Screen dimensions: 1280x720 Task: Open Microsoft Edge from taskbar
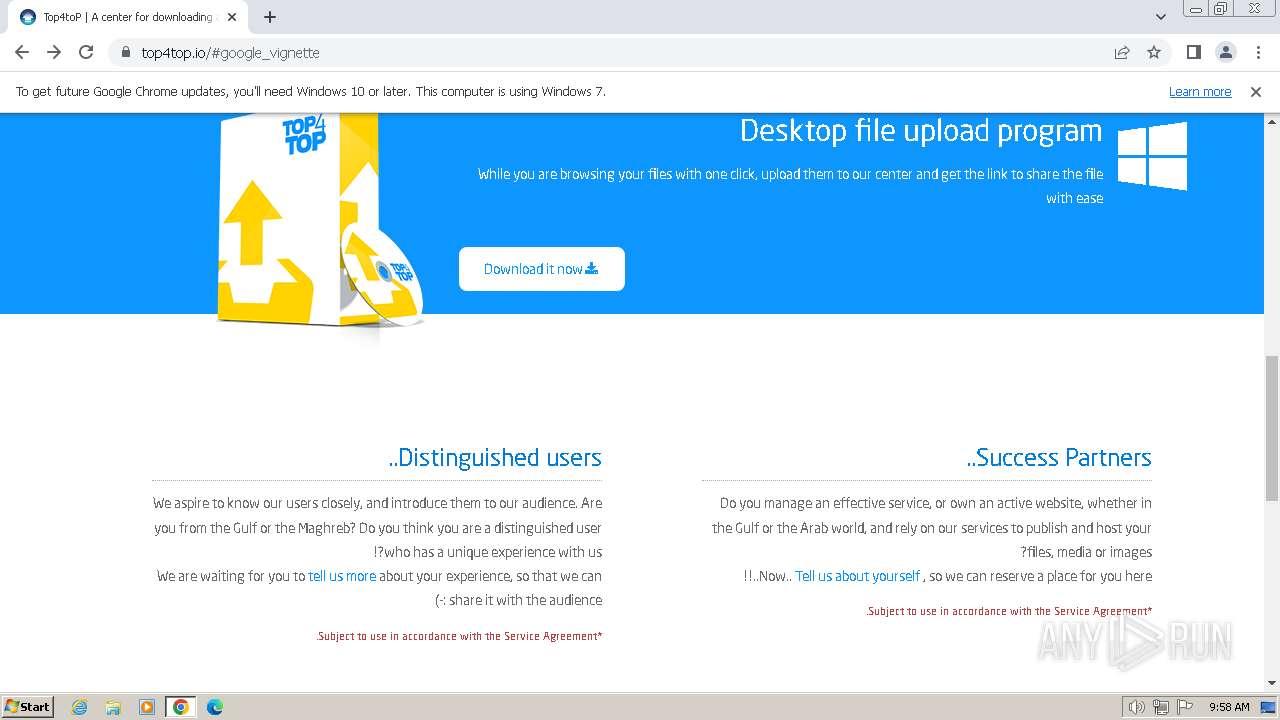[x=215, y=707]
